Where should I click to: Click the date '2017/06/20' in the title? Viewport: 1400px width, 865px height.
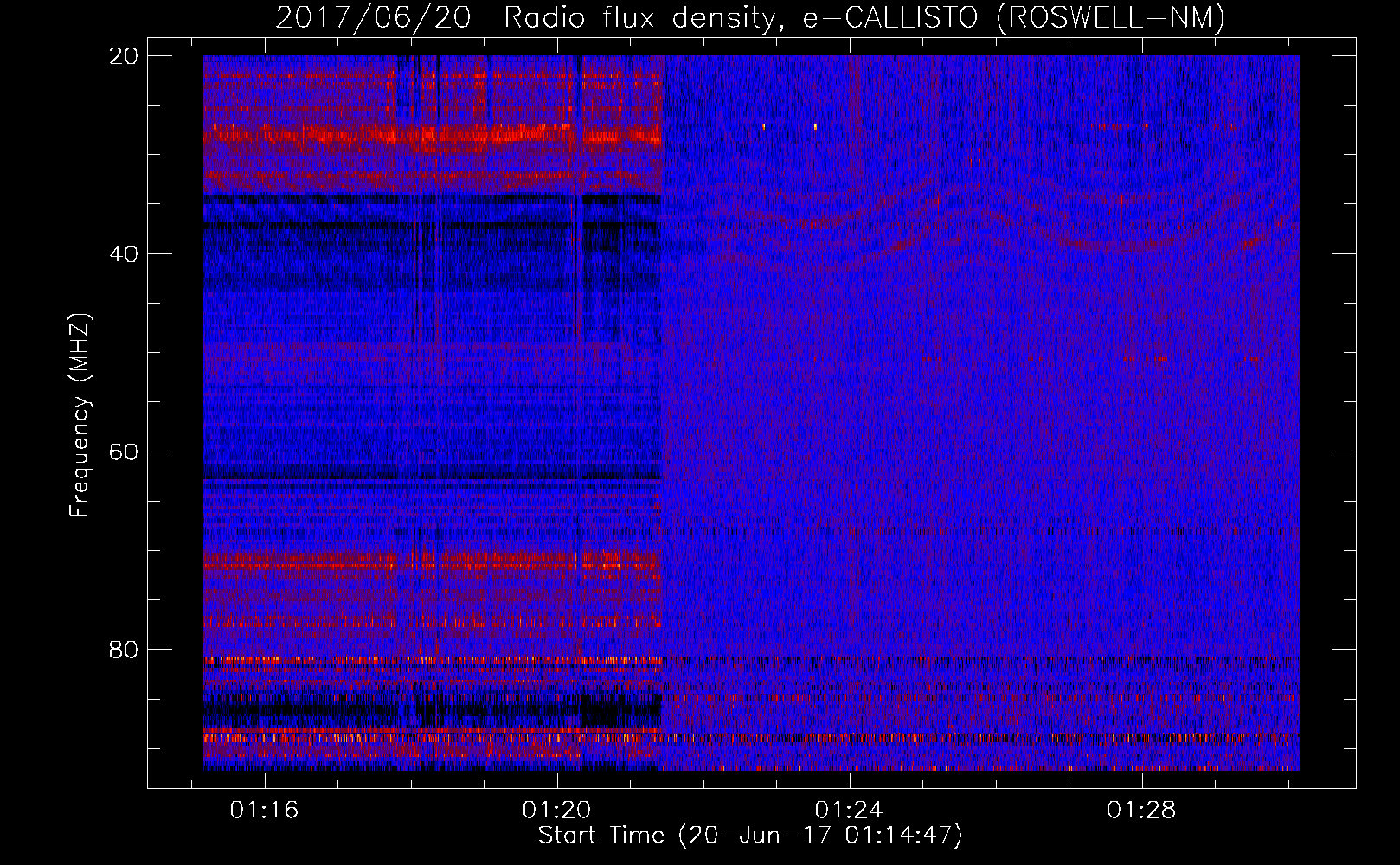tap(373, 17)
